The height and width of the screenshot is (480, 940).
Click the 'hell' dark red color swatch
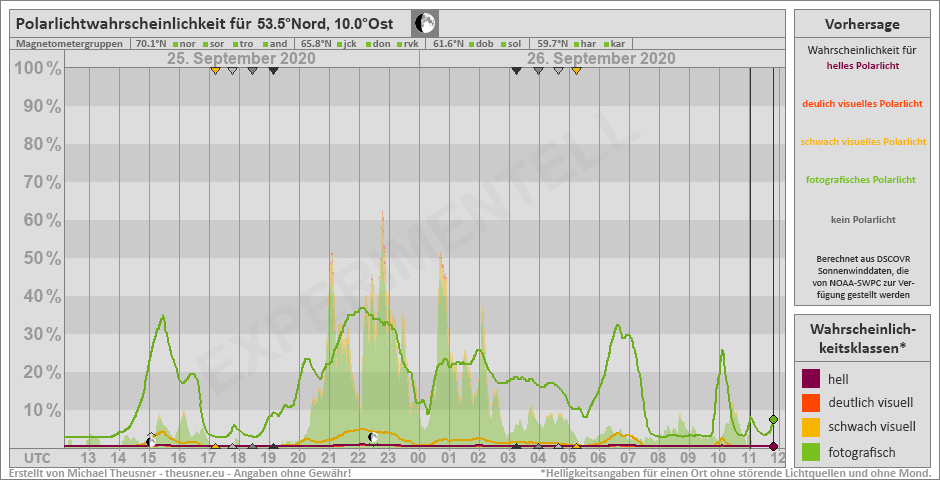812,379
